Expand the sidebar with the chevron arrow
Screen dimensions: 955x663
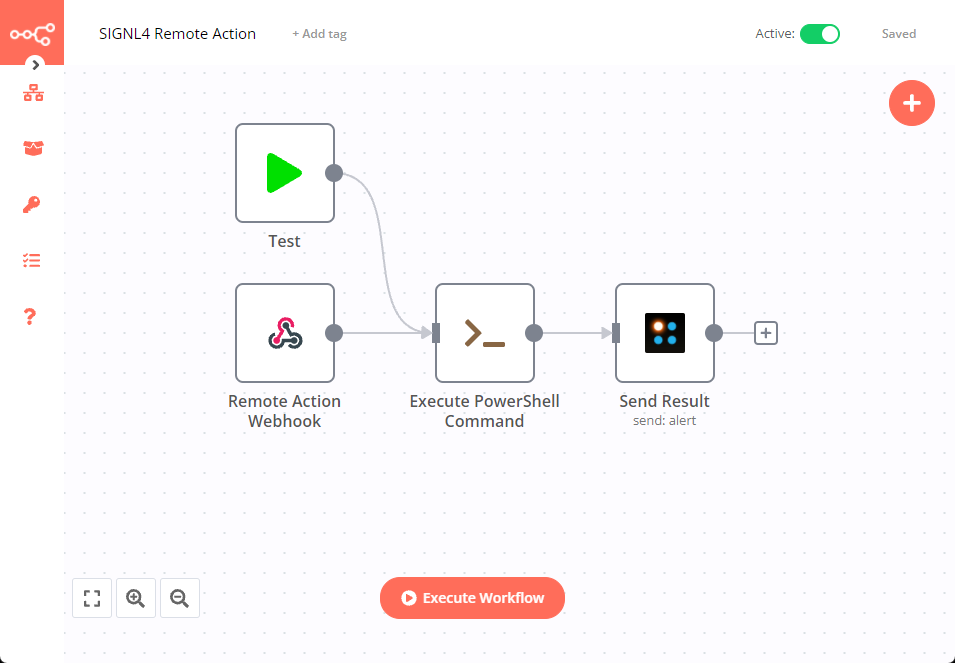coord(35,65)
